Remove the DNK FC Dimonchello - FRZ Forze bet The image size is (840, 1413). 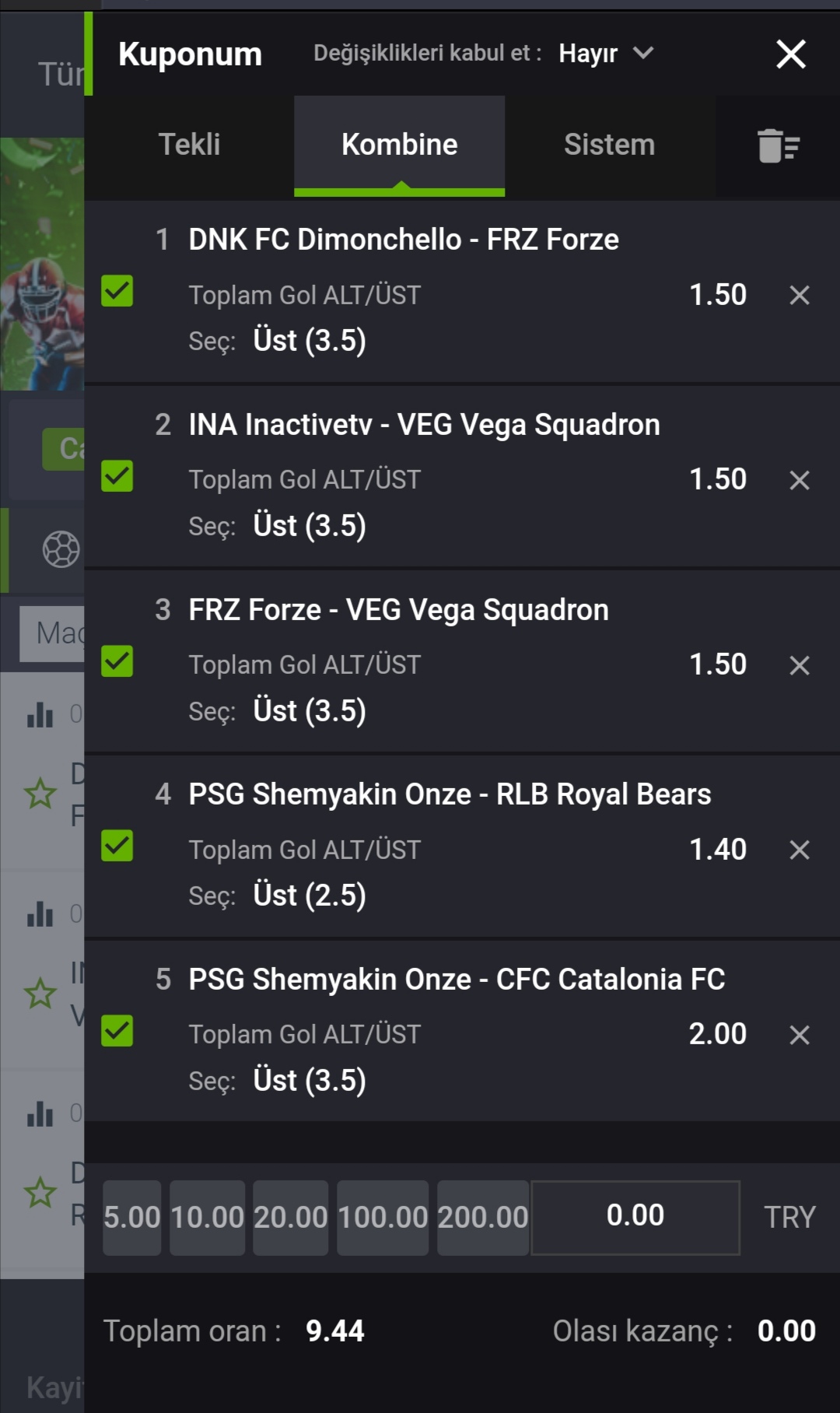(800, 295)
